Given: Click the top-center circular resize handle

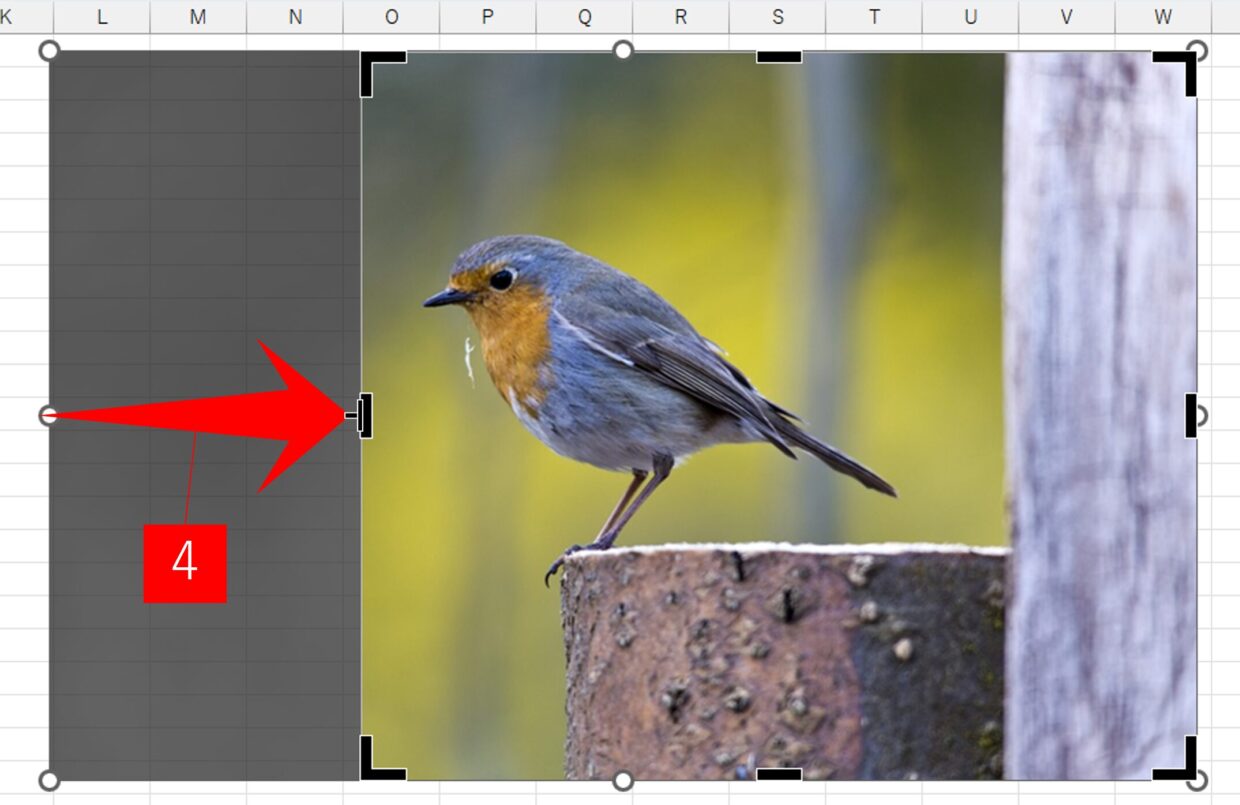Looking at the screenshot, I should tap(623, 50).
